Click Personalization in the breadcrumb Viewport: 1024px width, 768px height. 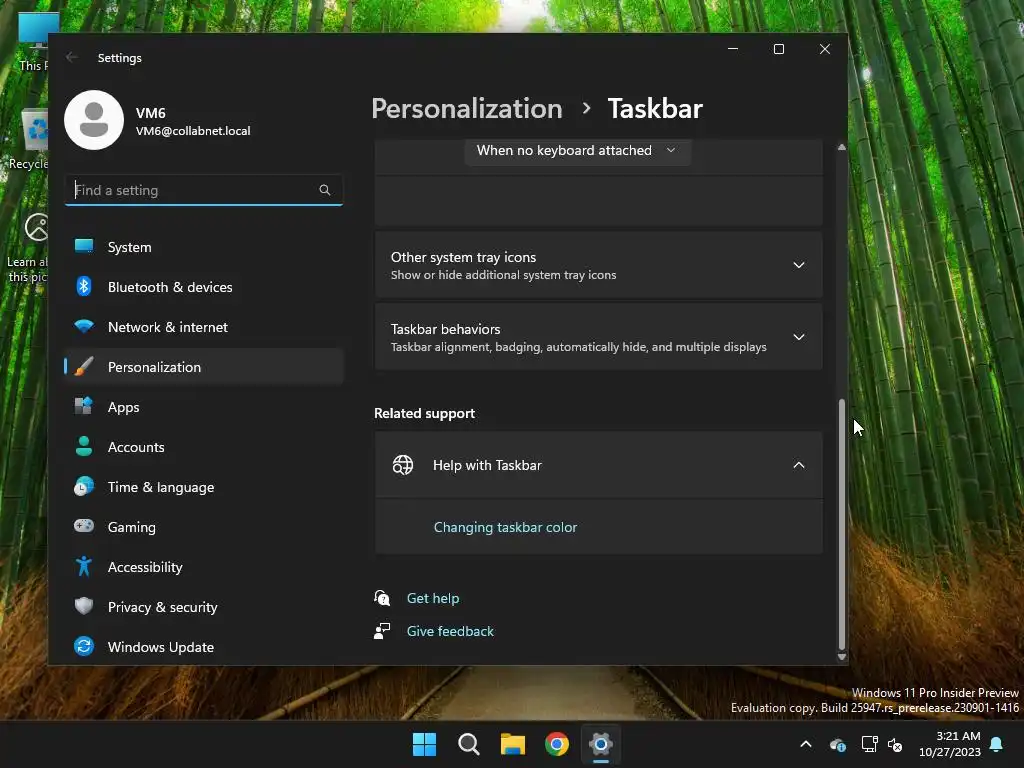pyautogui.click(x=467, y=108)
